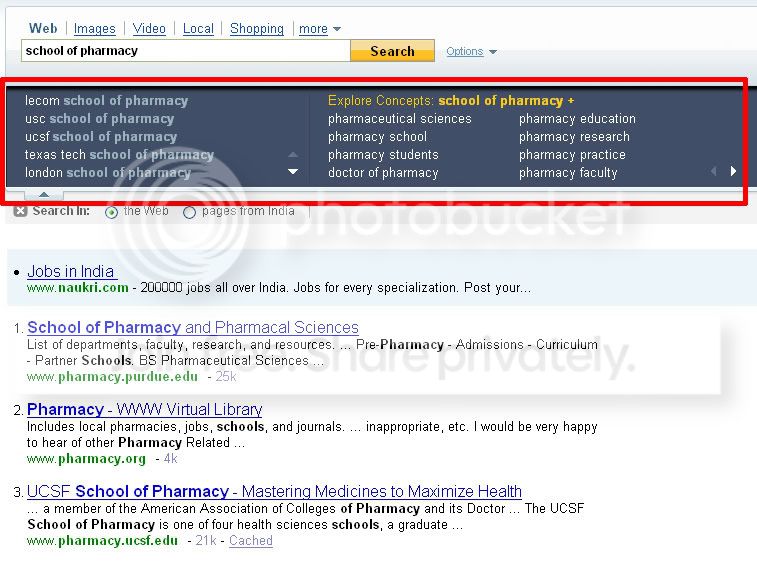This screenshot has height=562, width=757.
Task: Select 'pages from India' radio button
Action: pyautogui.click(x=189, y=212)
